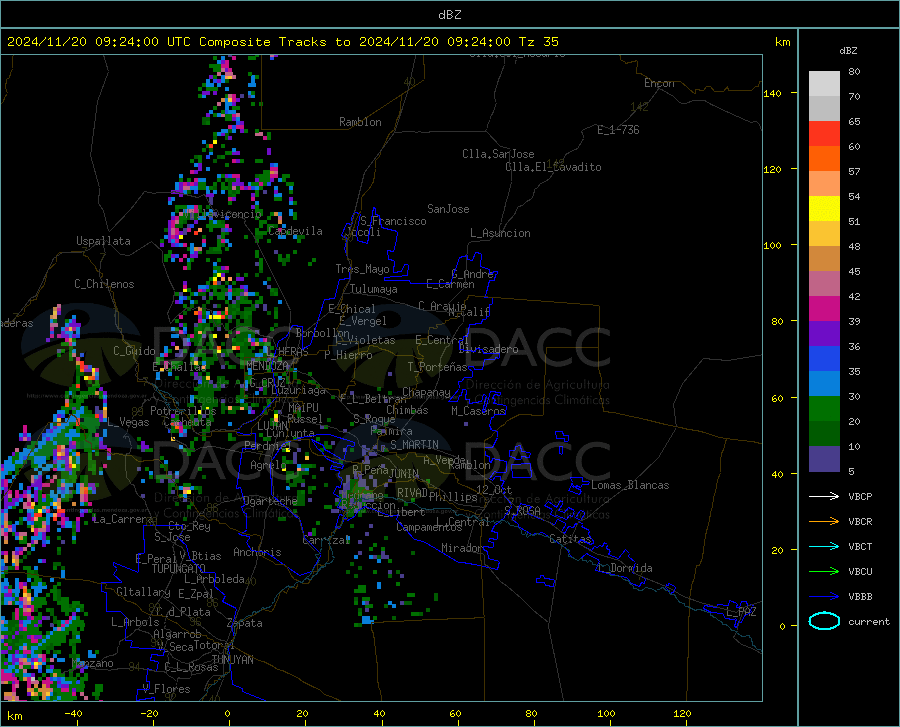Click the 'Zapata' place label
Image resolution: width=900 pixels, height=727 pixels.
pyautogui.click(x=245, y=623)
